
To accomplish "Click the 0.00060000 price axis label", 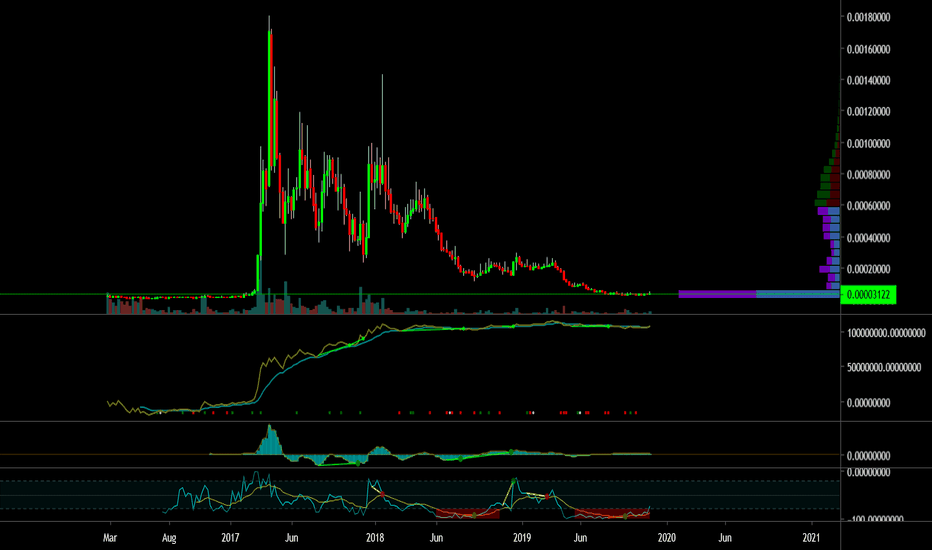I will [868, 206].
